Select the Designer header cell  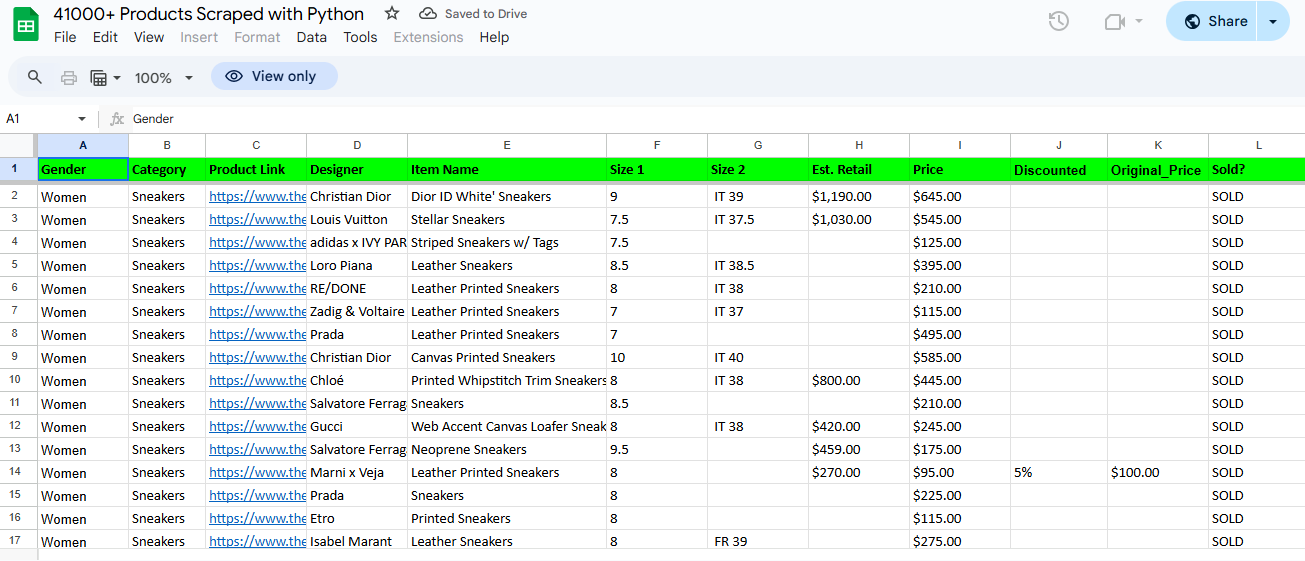(x=357, y=169)
